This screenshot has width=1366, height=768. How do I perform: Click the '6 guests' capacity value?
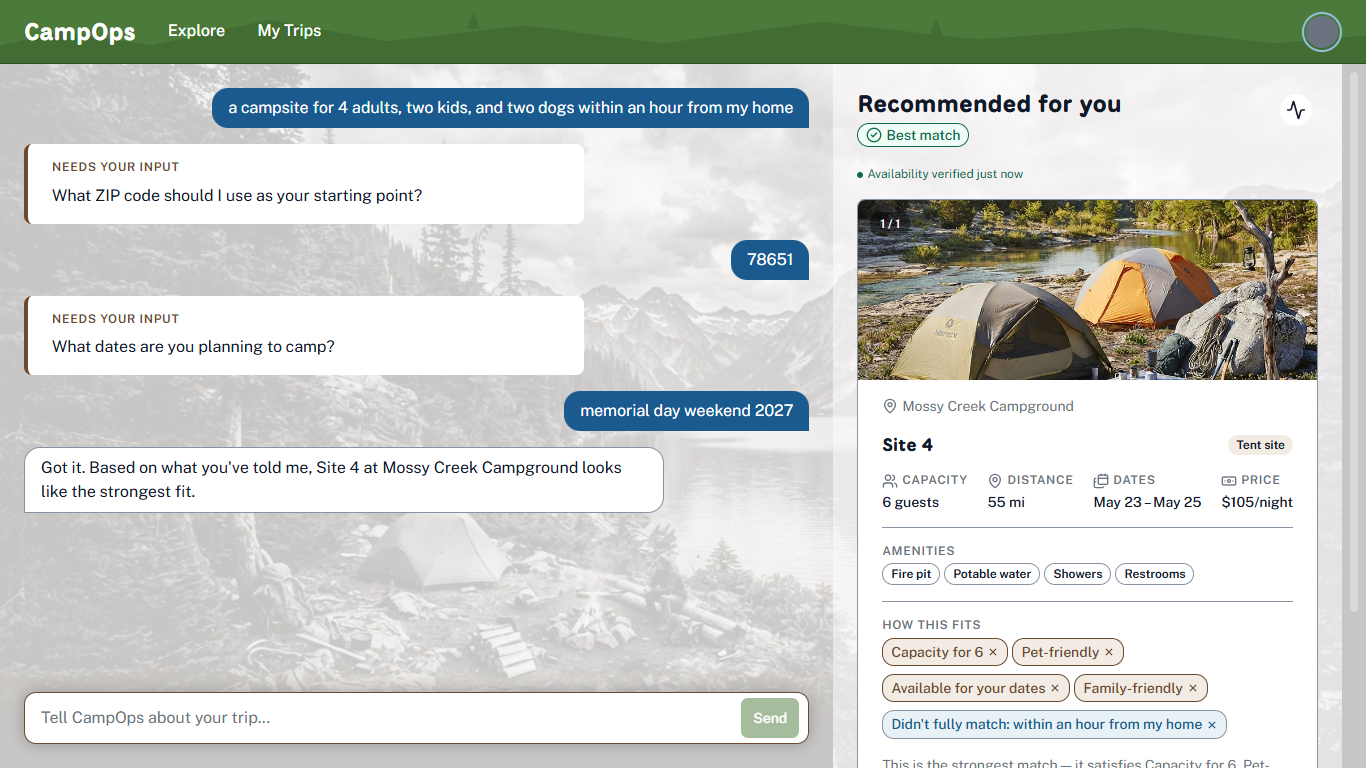coord(910,502)
